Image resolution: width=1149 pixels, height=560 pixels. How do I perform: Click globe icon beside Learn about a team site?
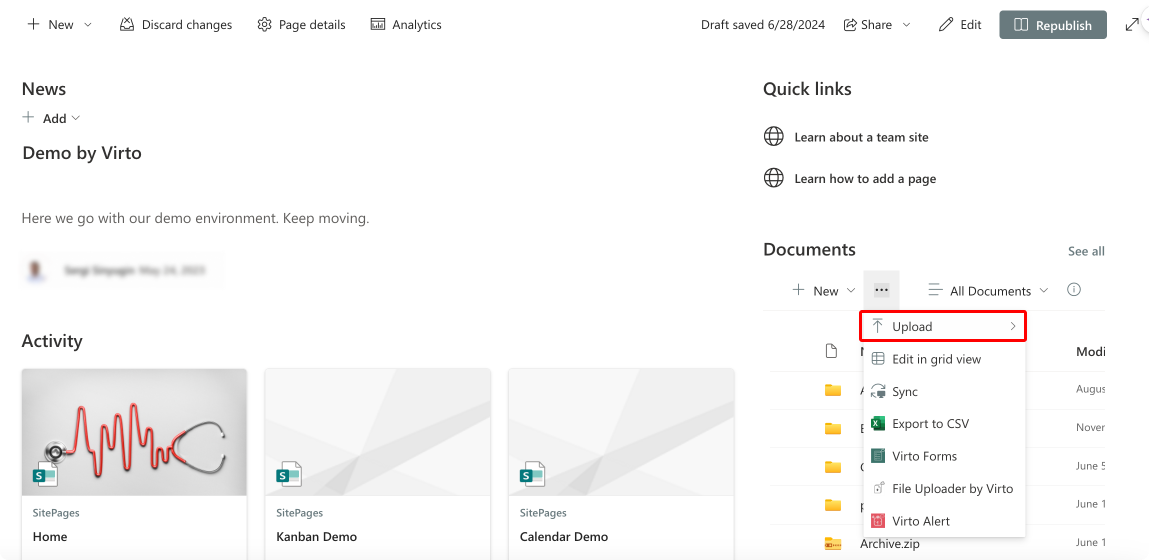[774, 136]
